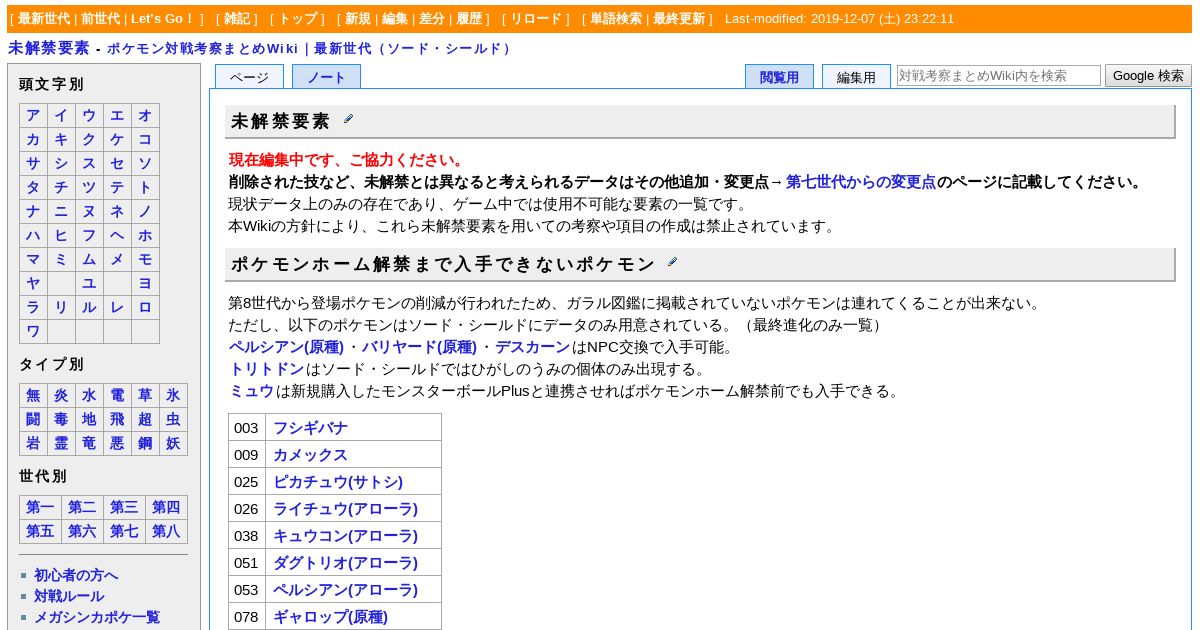1200x630 pixels.
Task: Open the 第八 generation link
Action: tap(166, 531)
